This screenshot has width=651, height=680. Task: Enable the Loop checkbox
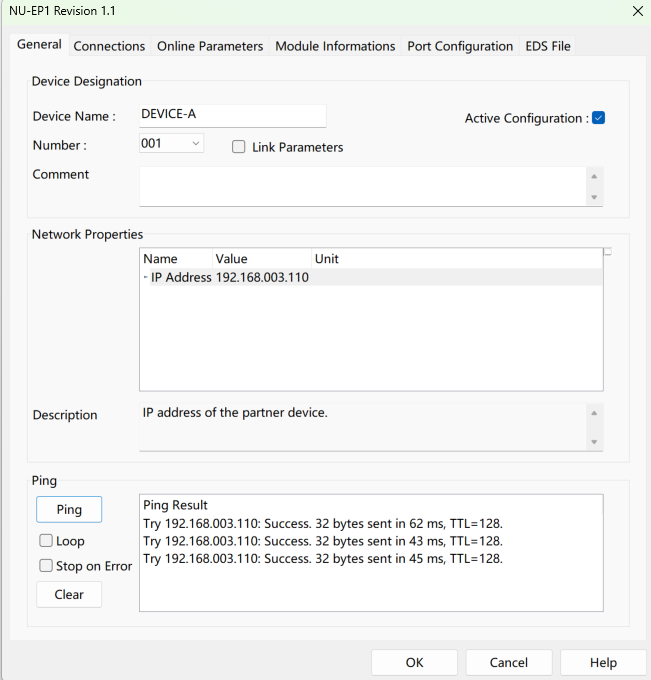click(x=46, y=541)
